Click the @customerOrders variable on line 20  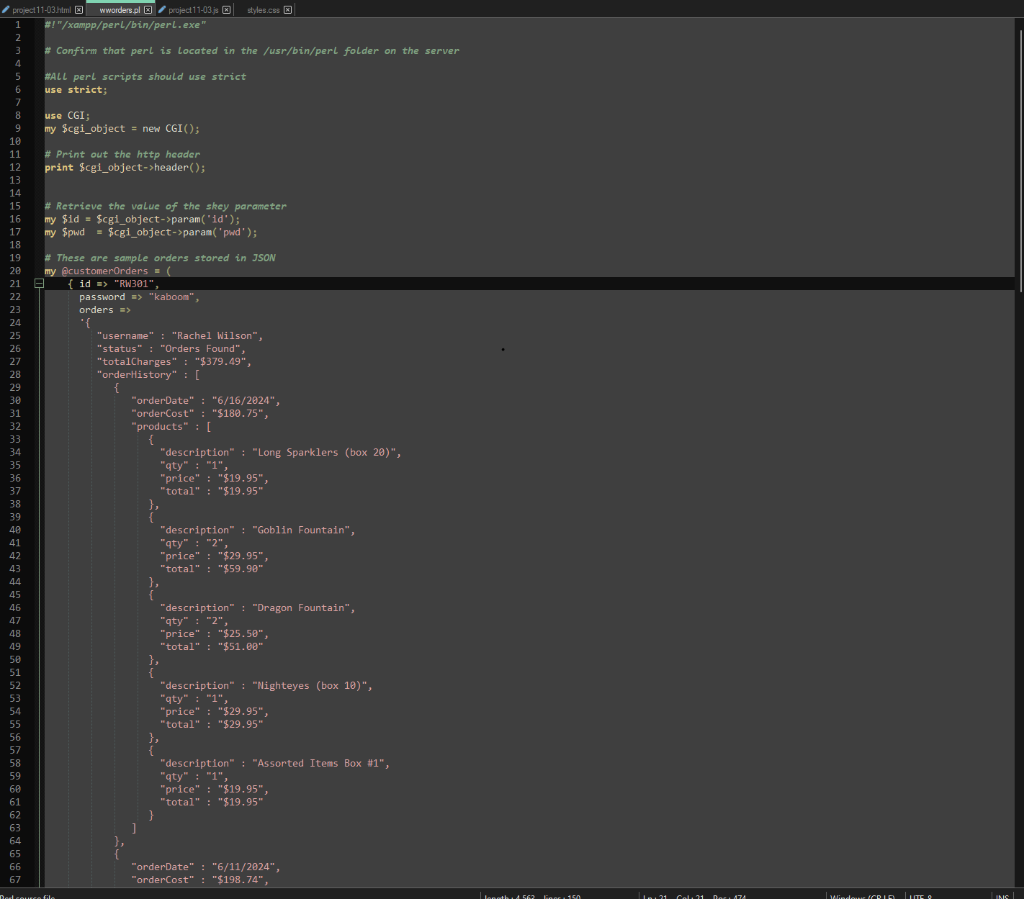tap(103, 270)
